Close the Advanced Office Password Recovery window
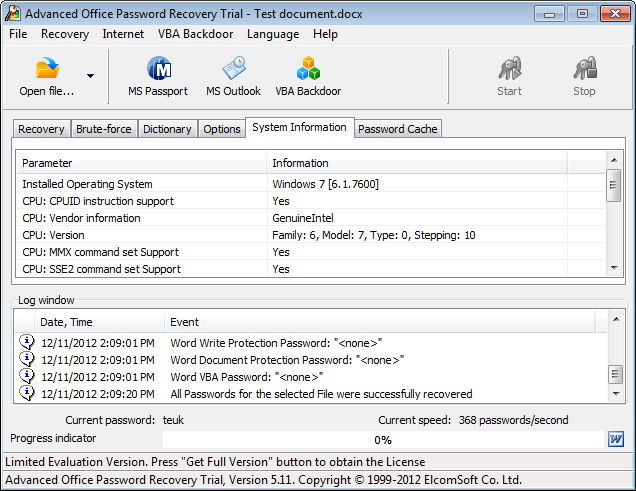Viewport: 636px width, 491px height. point(615,14)
